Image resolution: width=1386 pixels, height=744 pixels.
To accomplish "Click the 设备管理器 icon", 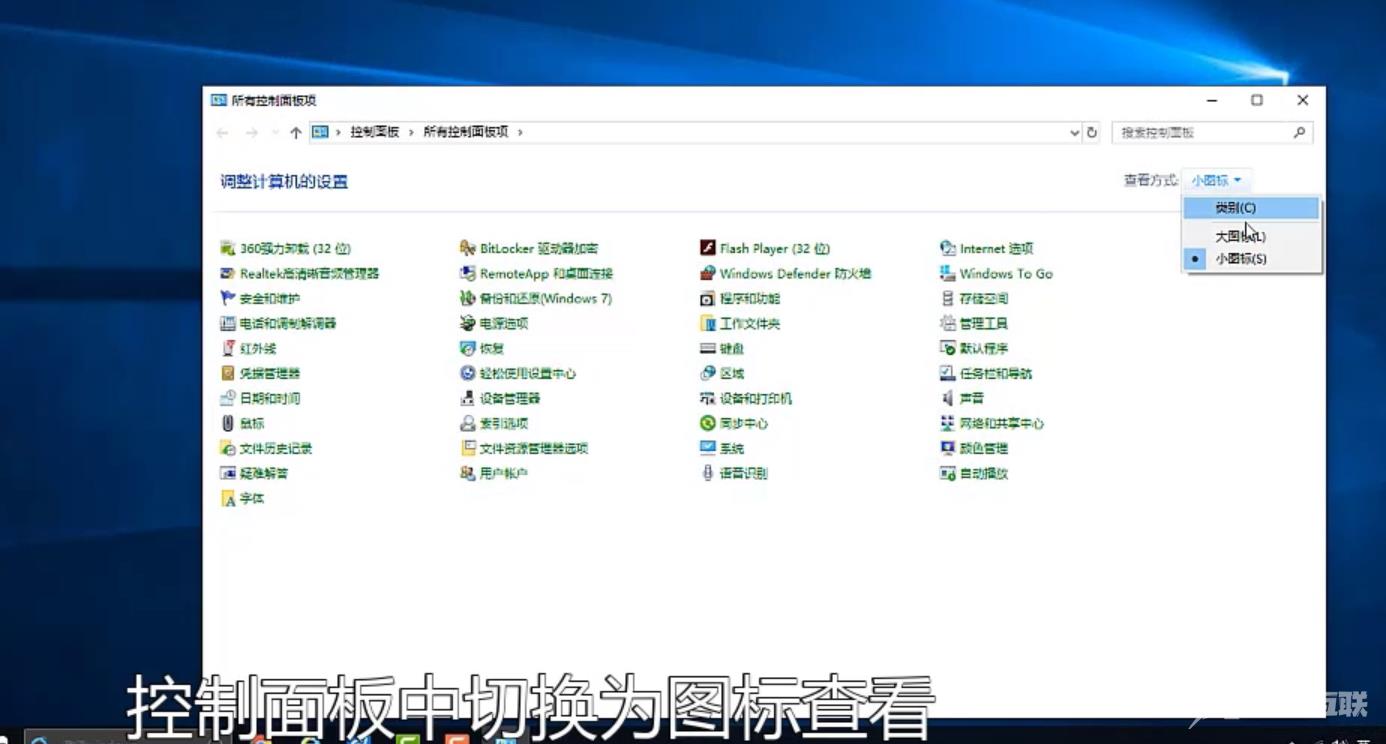I will pyautogui.click(x=467, y=398).
